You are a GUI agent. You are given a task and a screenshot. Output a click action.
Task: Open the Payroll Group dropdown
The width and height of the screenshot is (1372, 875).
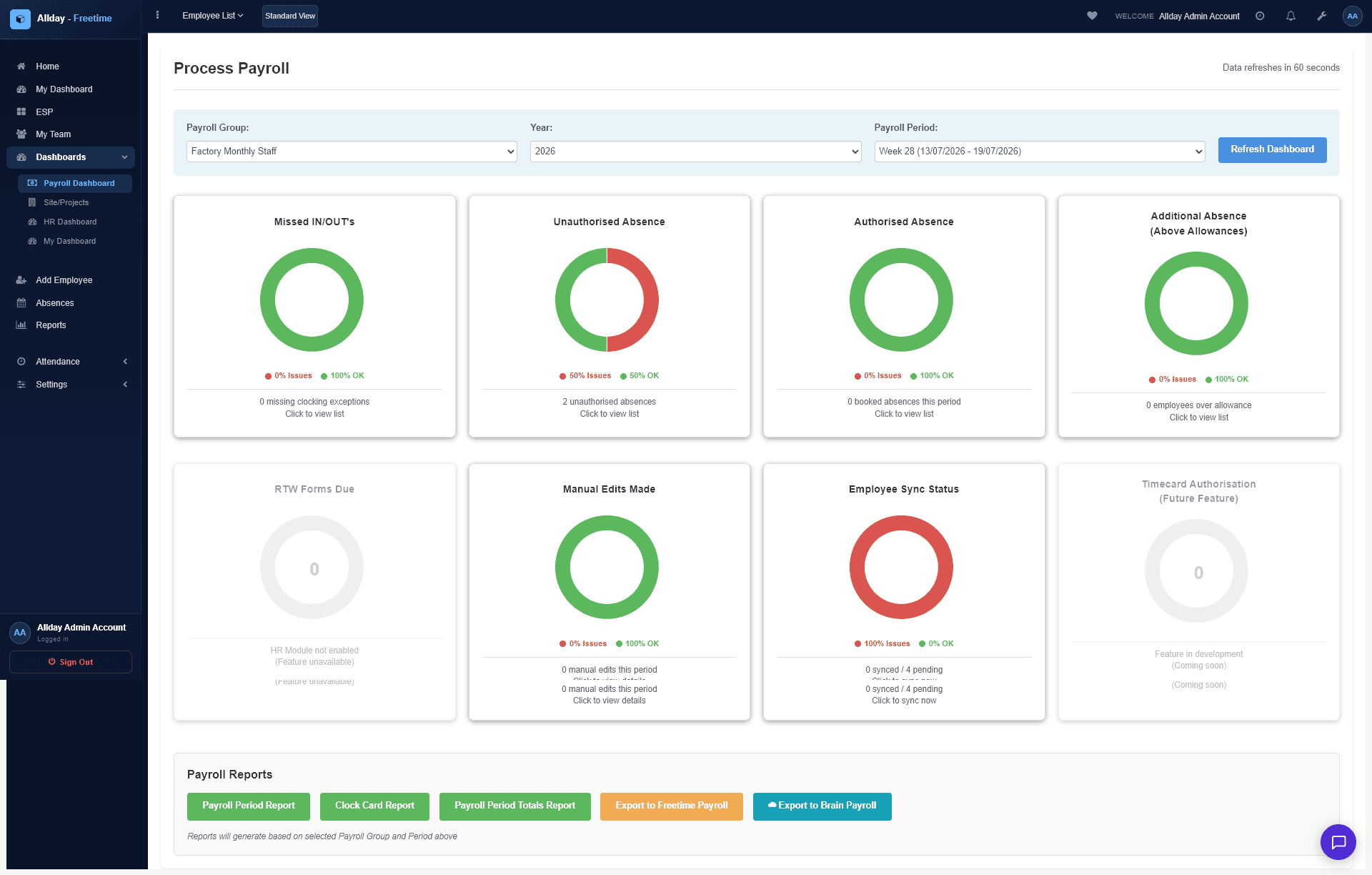click(x=352, y=152)
